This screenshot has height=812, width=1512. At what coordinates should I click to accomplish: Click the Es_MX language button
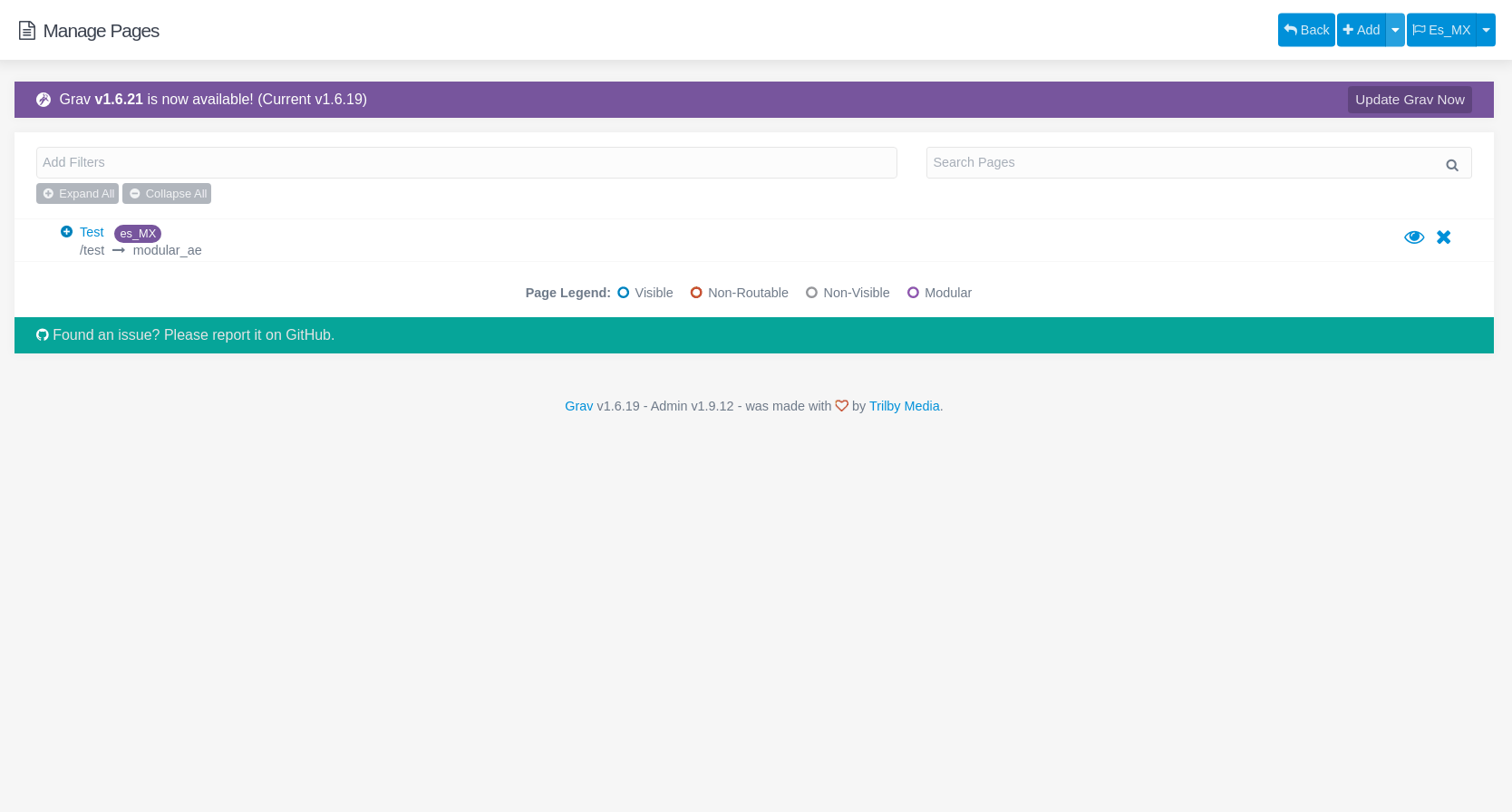(1441, 30)
